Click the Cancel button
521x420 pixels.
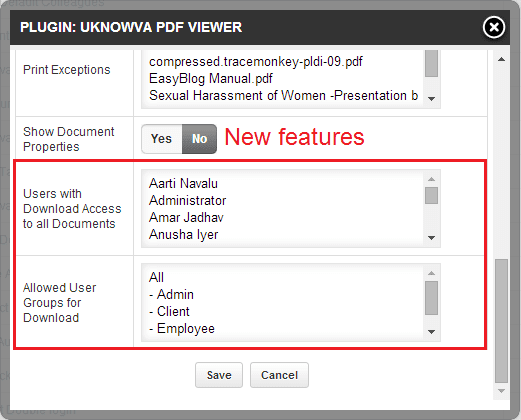[x=279, y=375]
